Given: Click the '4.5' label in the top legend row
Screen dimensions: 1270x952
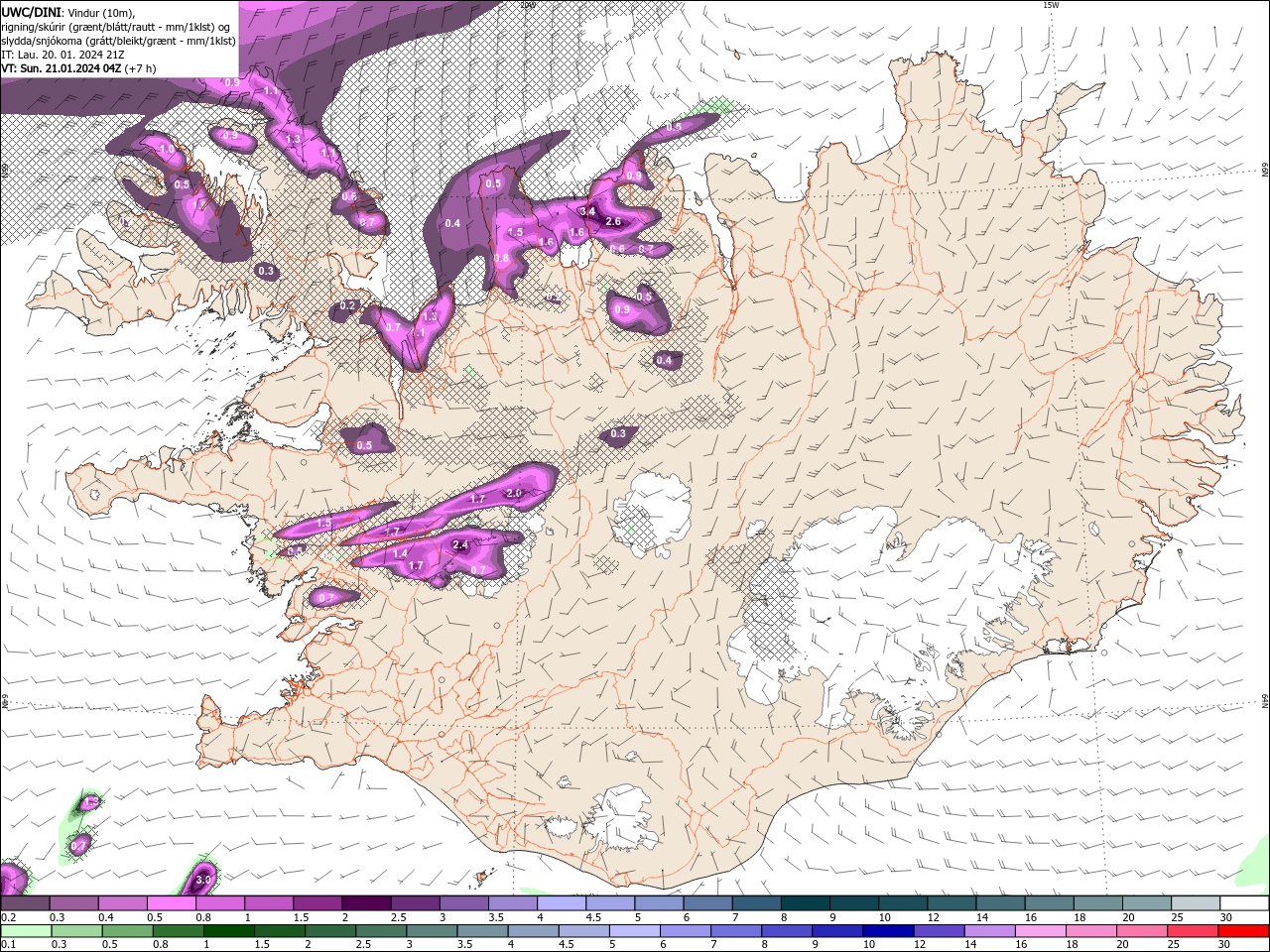Looking at the screenshot, I should coord(593,917).
